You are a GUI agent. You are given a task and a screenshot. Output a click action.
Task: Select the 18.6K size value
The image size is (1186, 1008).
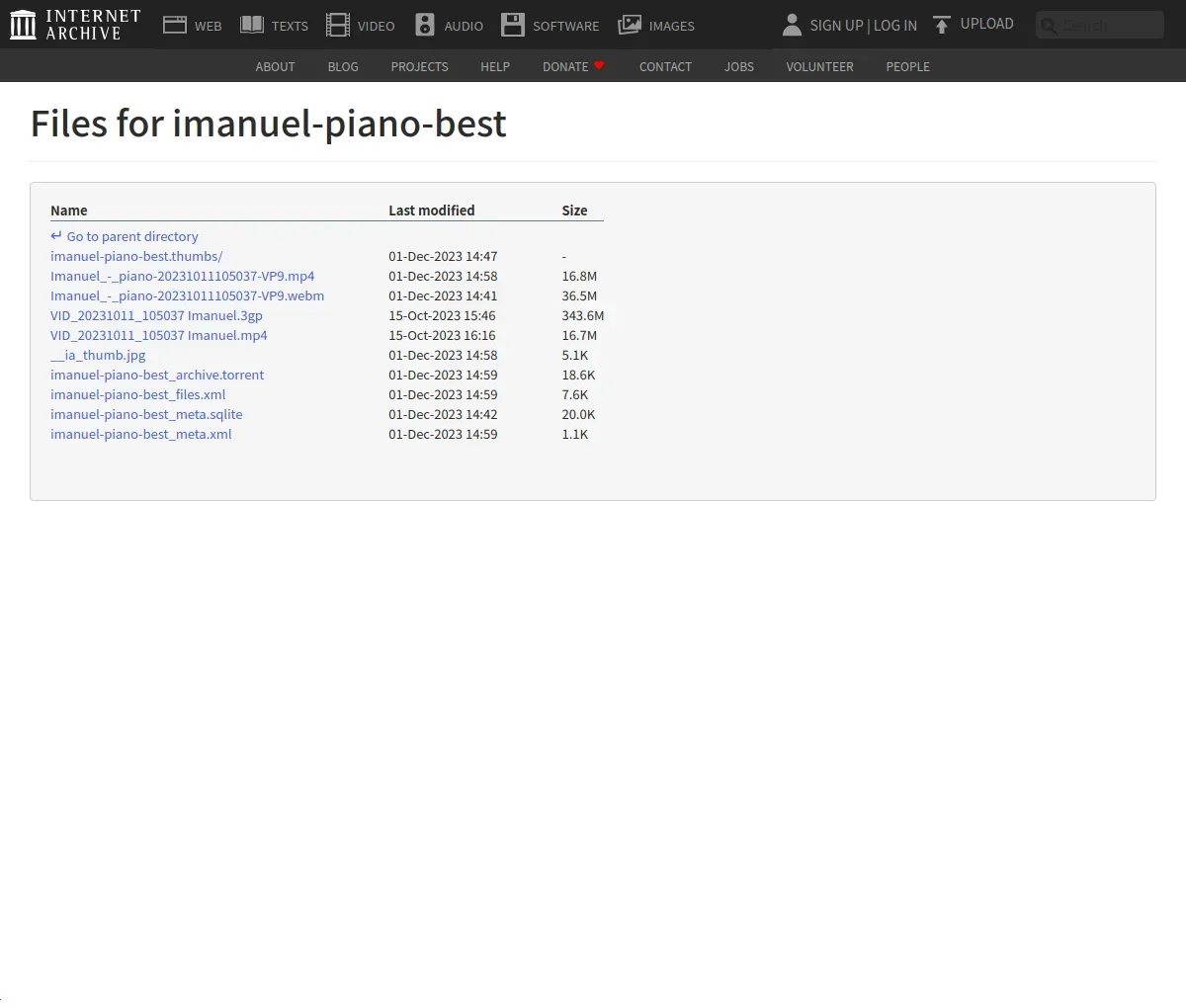tap(578, 375)
